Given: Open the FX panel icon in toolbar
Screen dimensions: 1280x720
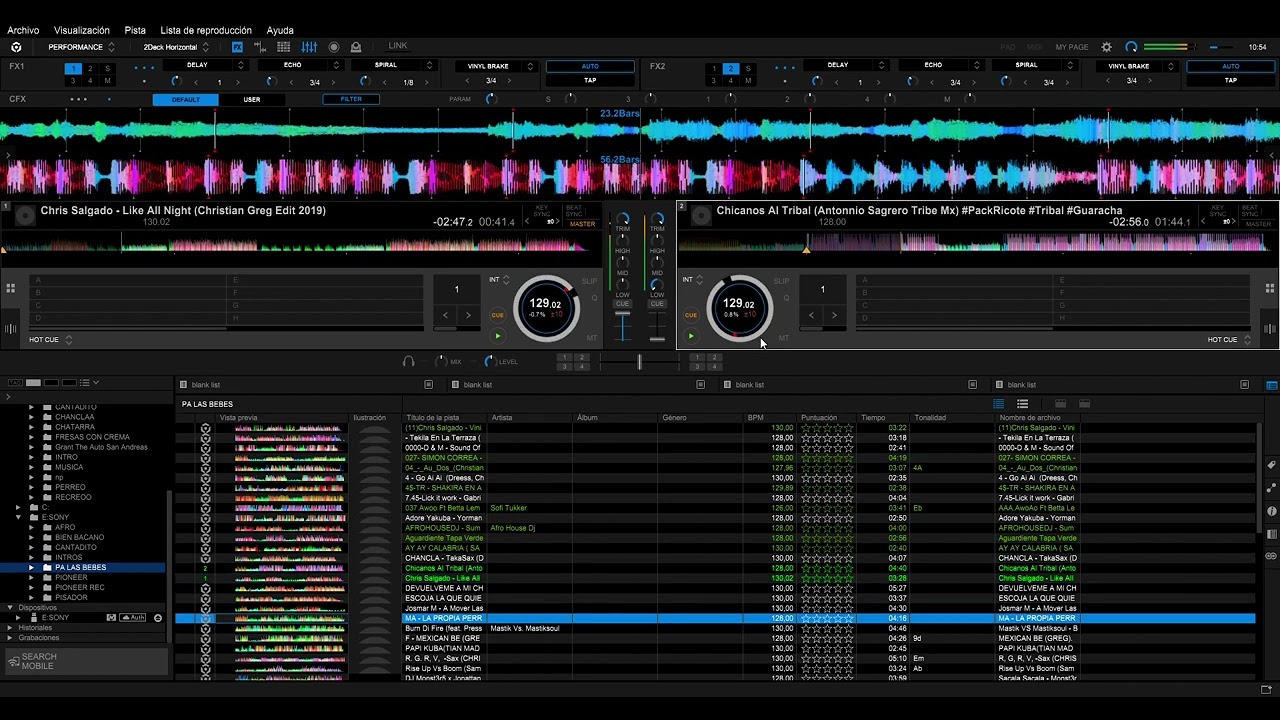Looking at the screenshot, I should coord(238,47).
